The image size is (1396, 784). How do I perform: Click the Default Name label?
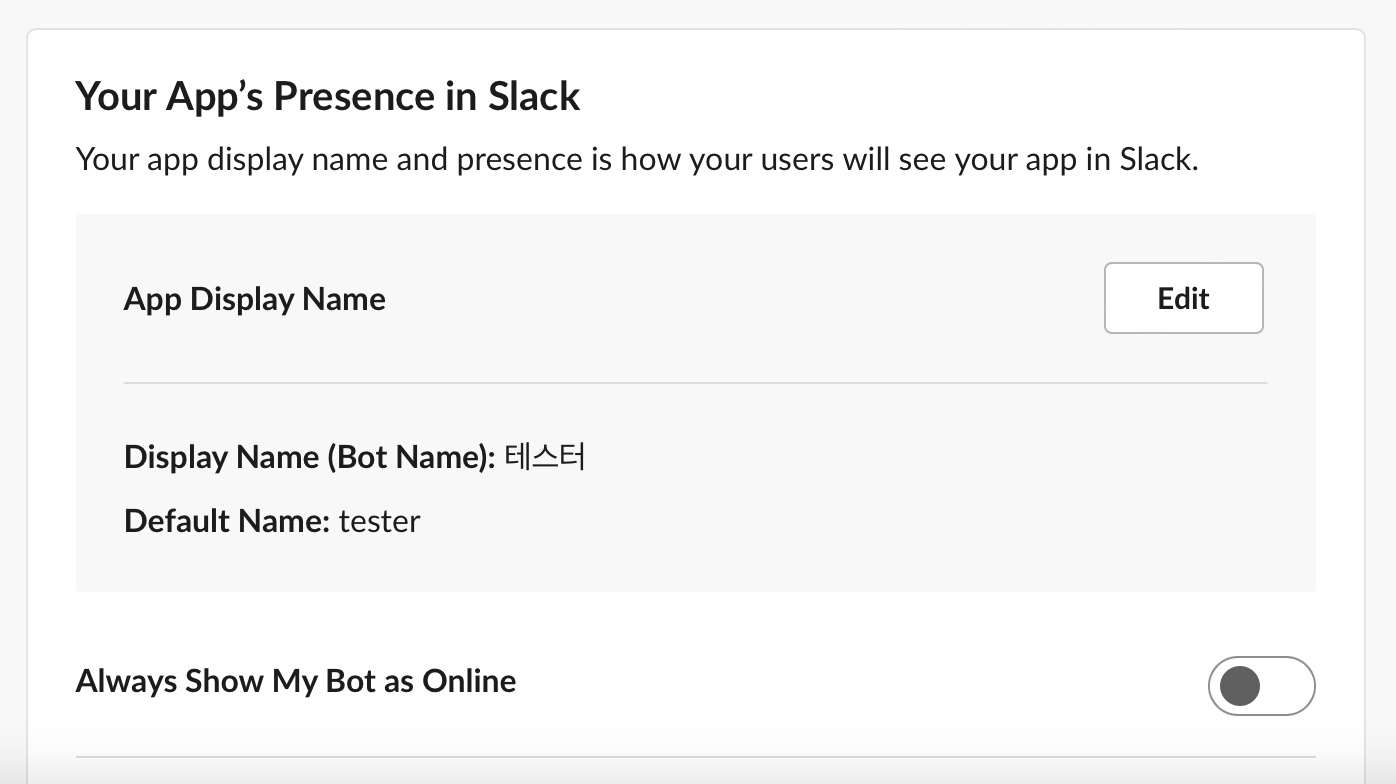coord(227,521)
